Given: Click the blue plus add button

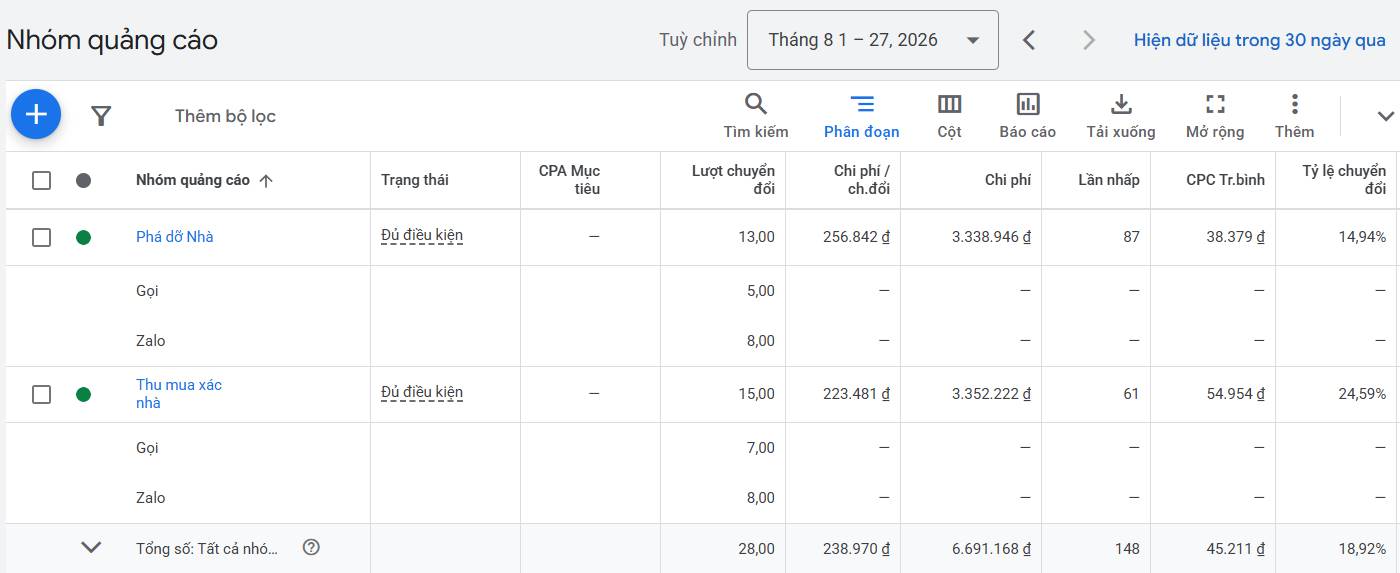Looking at the screenshot, I should coord(36,115).
